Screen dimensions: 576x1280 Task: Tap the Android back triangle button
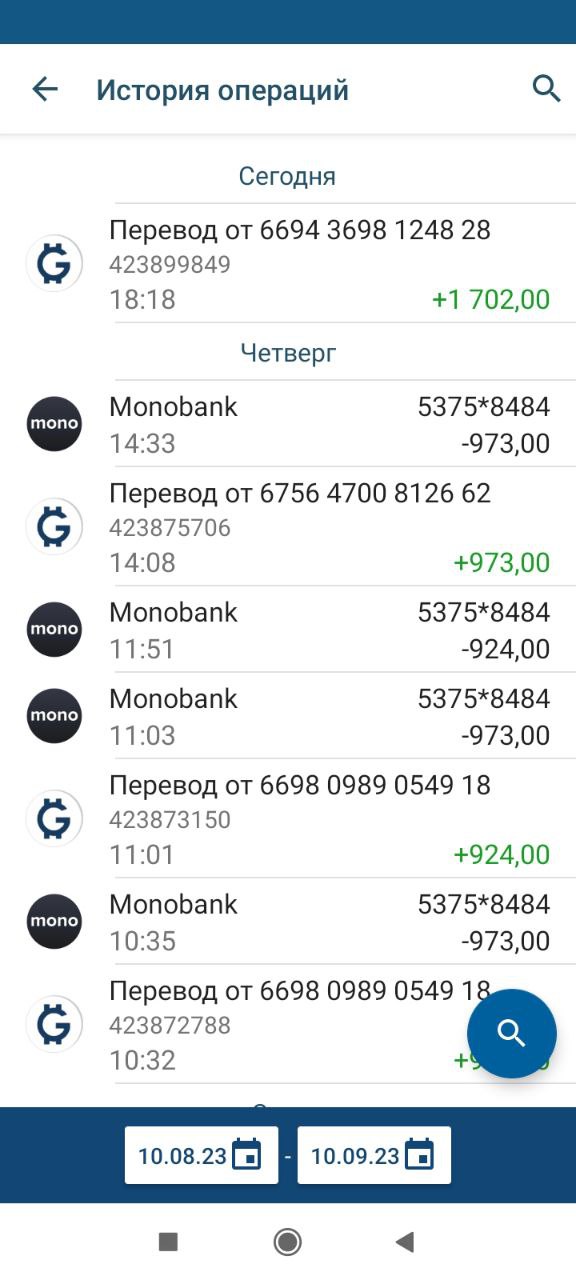pyautogui.click(x=404, y=1242)
